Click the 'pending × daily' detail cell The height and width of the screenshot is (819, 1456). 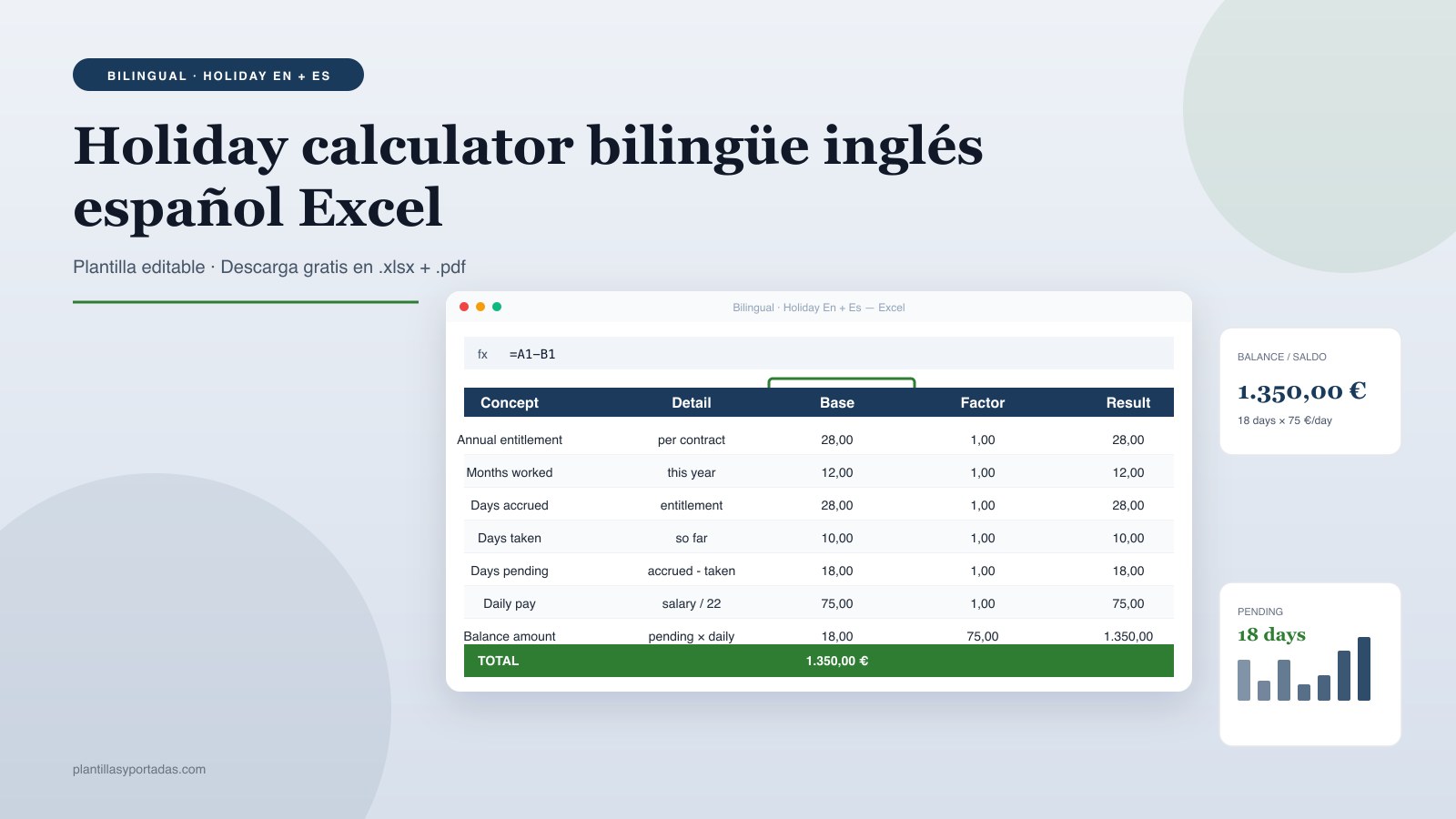click(x=692, y=636)
